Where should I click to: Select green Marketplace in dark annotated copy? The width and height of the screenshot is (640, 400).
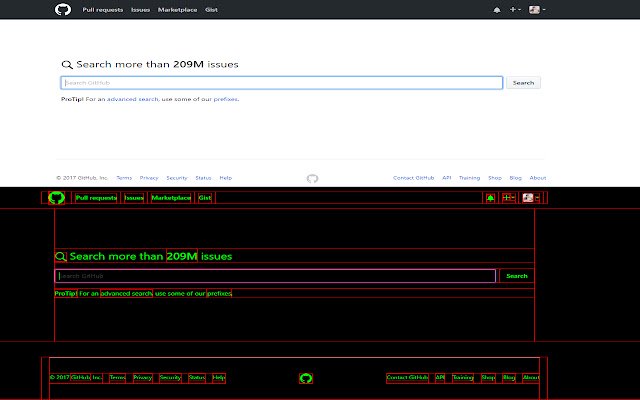pos(171,198)
